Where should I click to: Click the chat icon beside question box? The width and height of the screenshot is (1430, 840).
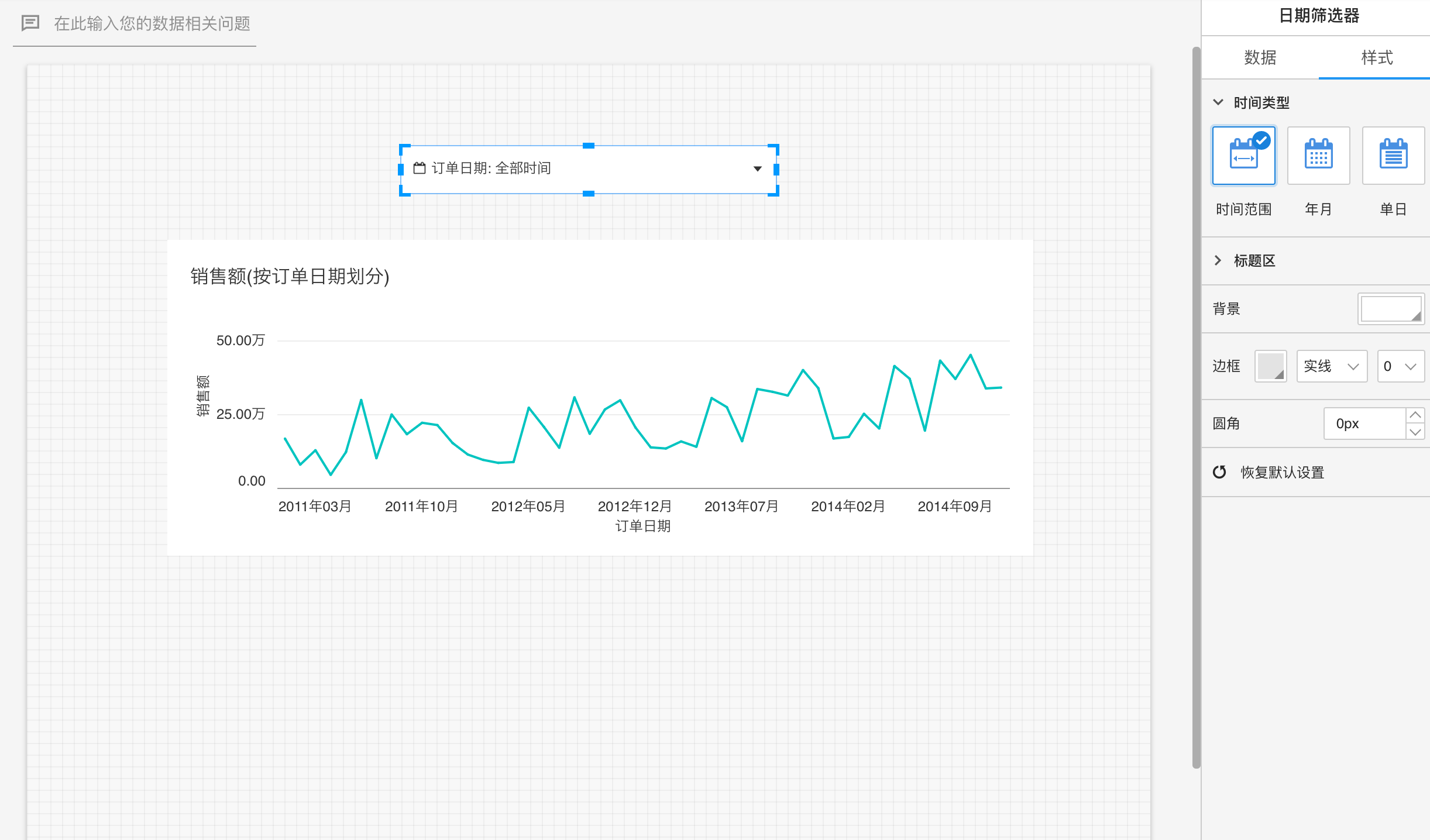30,23
